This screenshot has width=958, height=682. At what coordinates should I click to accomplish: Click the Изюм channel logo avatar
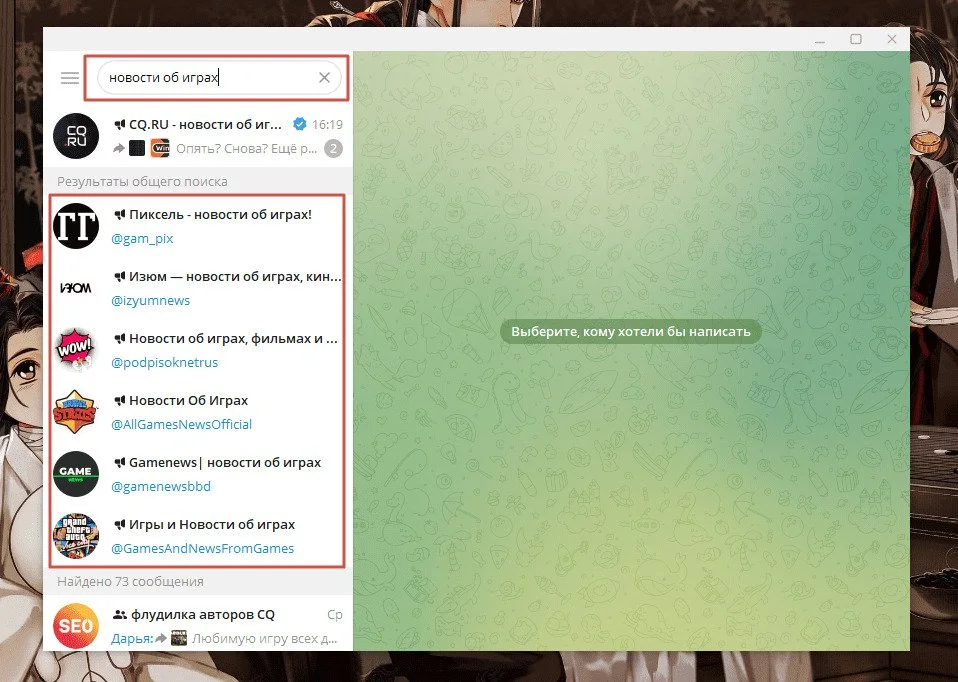[x=76, y=288]
